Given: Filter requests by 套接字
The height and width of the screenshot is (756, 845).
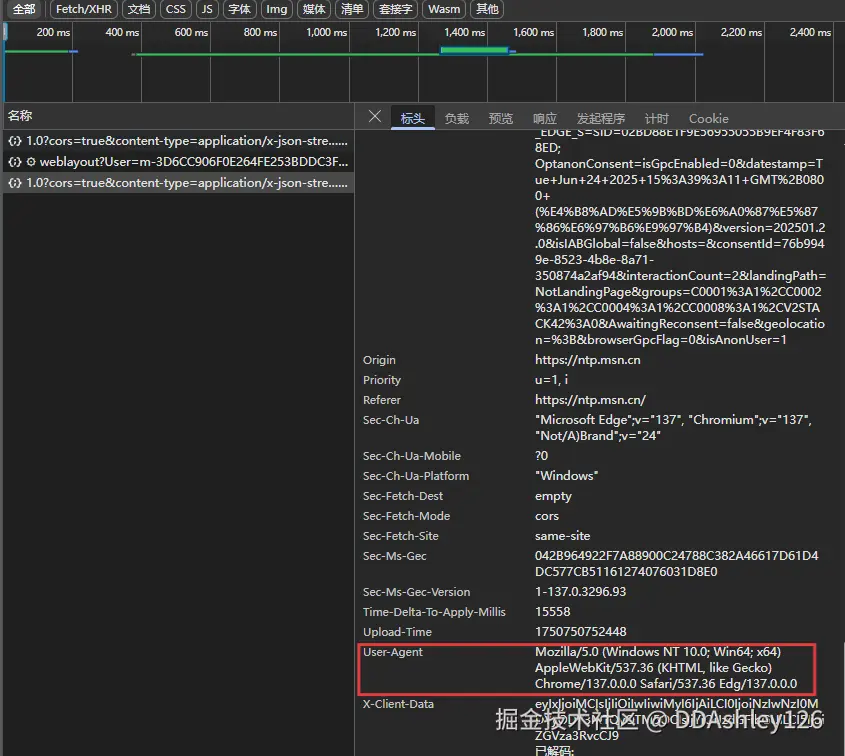Looking at the screenshot, I should pyautogui.click(x=395, y=9).
